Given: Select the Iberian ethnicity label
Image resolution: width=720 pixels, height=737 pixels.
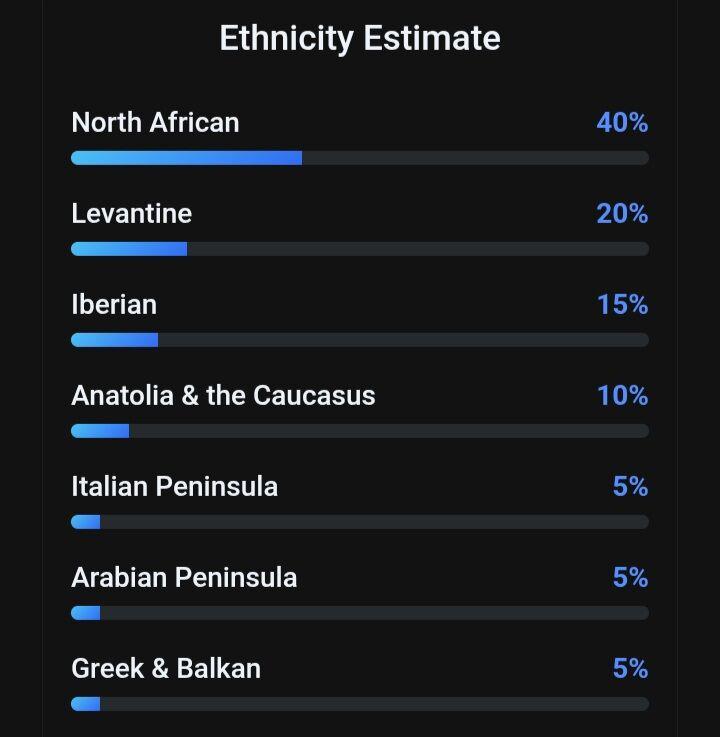Looking at the screenshot, I should [x=114, y=305].
